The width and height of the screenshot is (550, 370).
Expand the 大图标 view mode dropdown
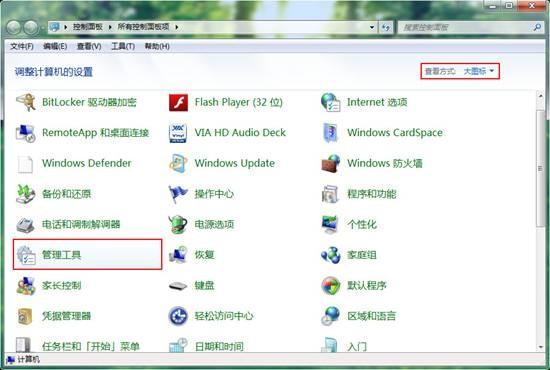click(x=479, y=71)
